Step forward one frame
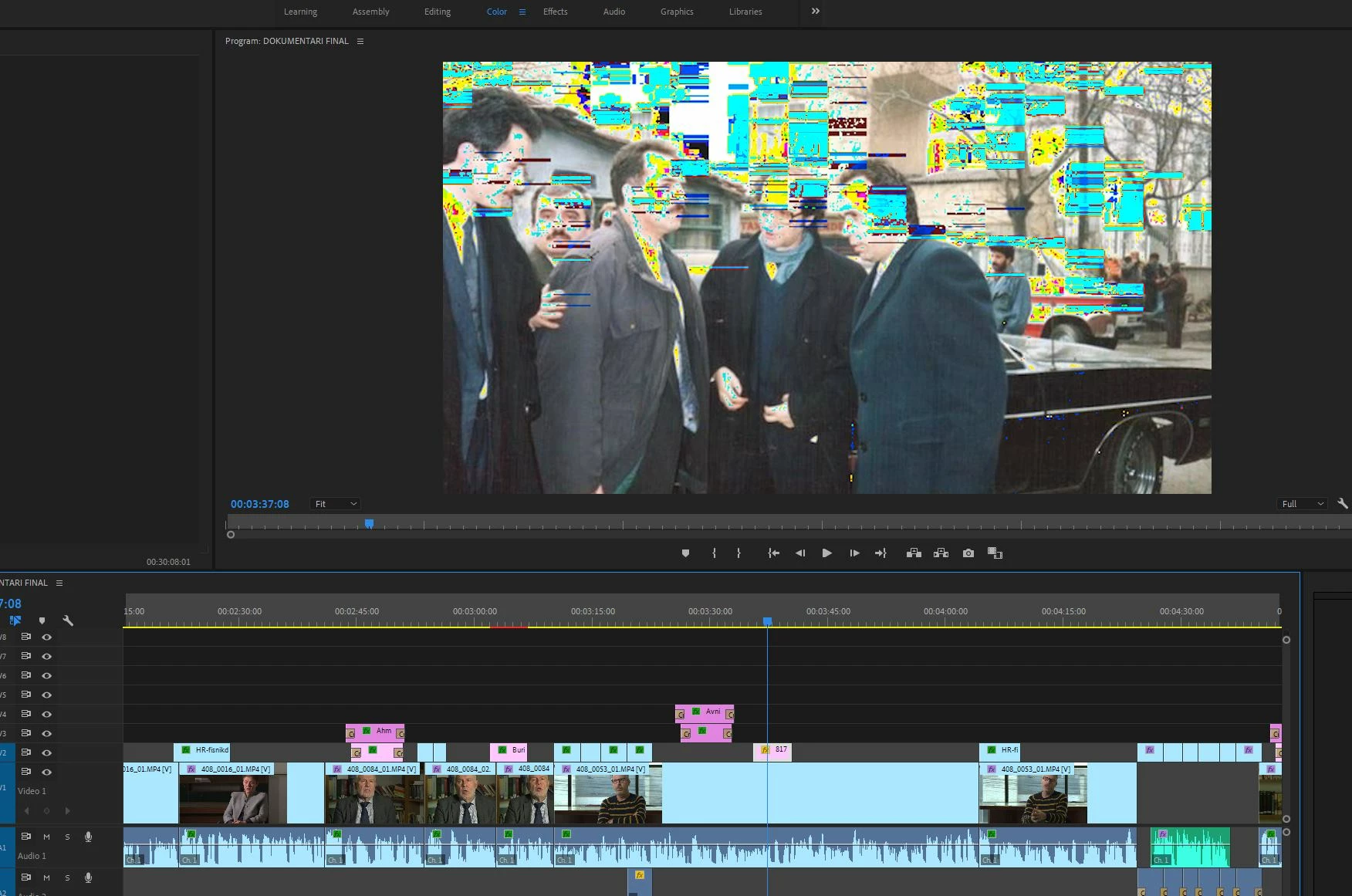Viewport: 1352px width, 896px height. pos(854,553)
